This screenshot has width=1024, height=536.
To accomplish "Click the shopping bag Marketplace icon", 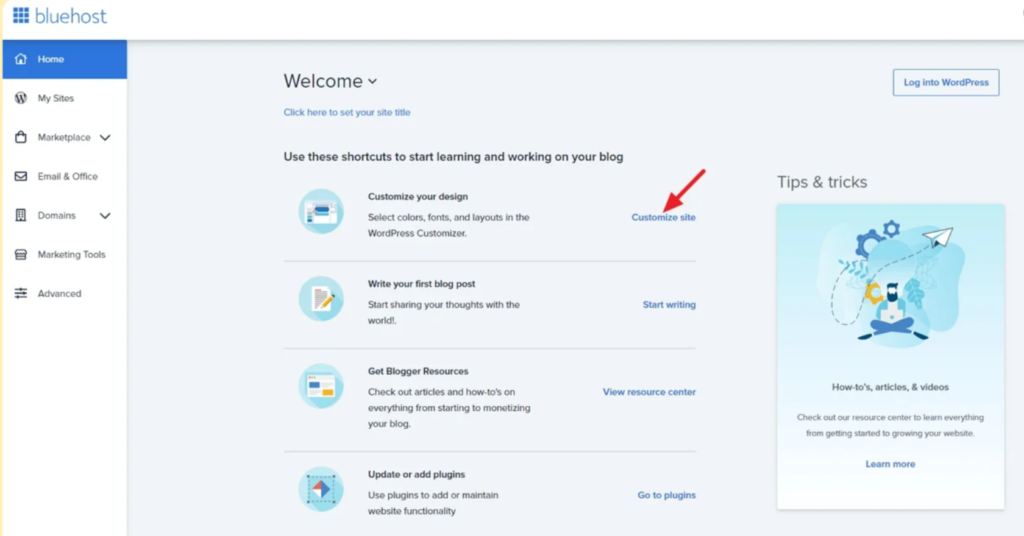I will click(x=21, y=137).
